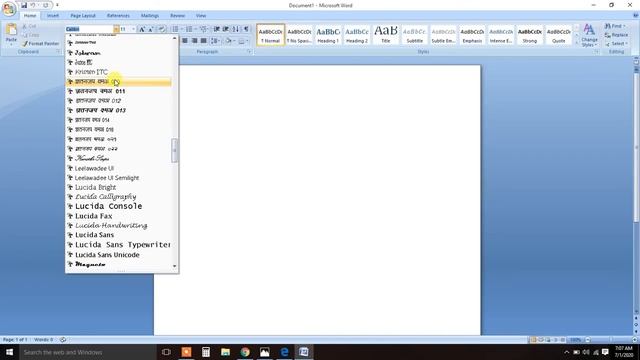Image resolution: width=640 pixels, height=360 pixels.
Task: Open the Paragraph dialog launcher
Action: [x=249, y=52]
